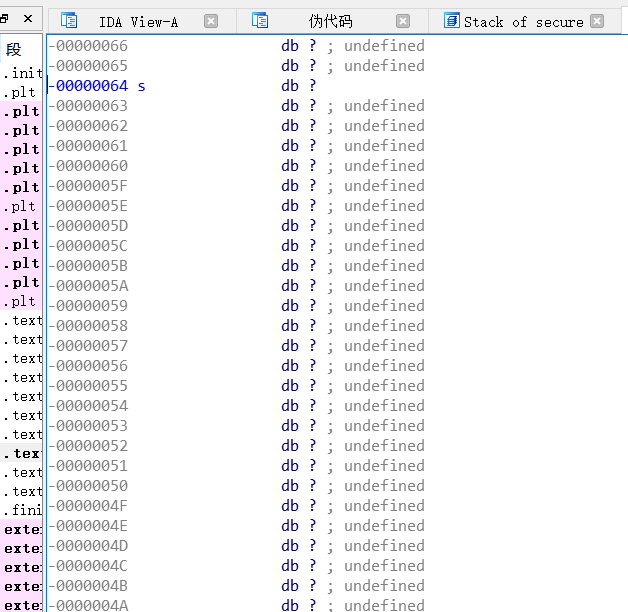
Task: Switch to the IDA View-A tab
Action: [x=138, y=21]
